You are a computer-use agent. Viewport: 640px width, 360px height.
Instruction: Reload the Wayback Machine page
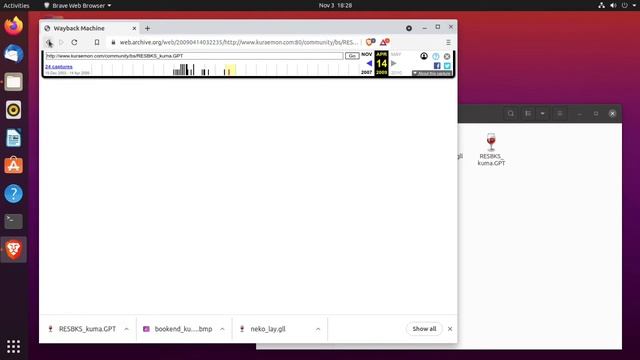click(x=74, y=42)
